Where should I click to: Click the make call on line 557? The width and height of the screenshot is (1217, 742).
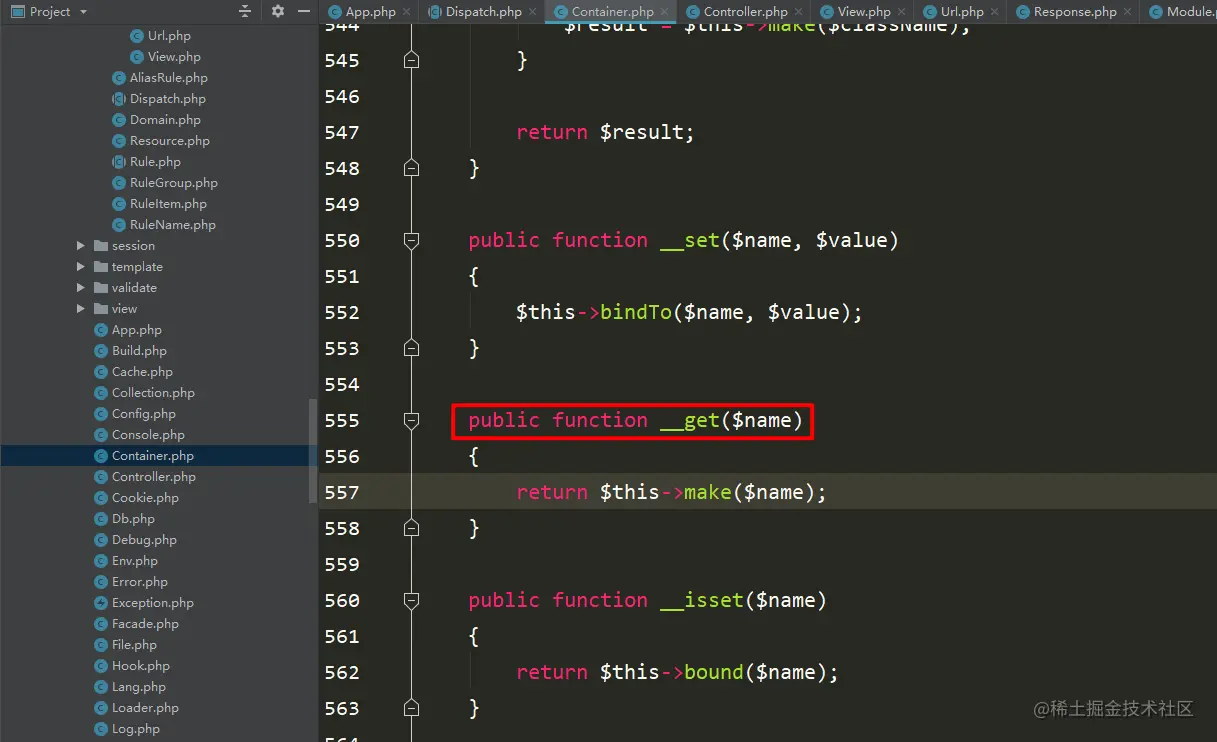tap(708, 492)
